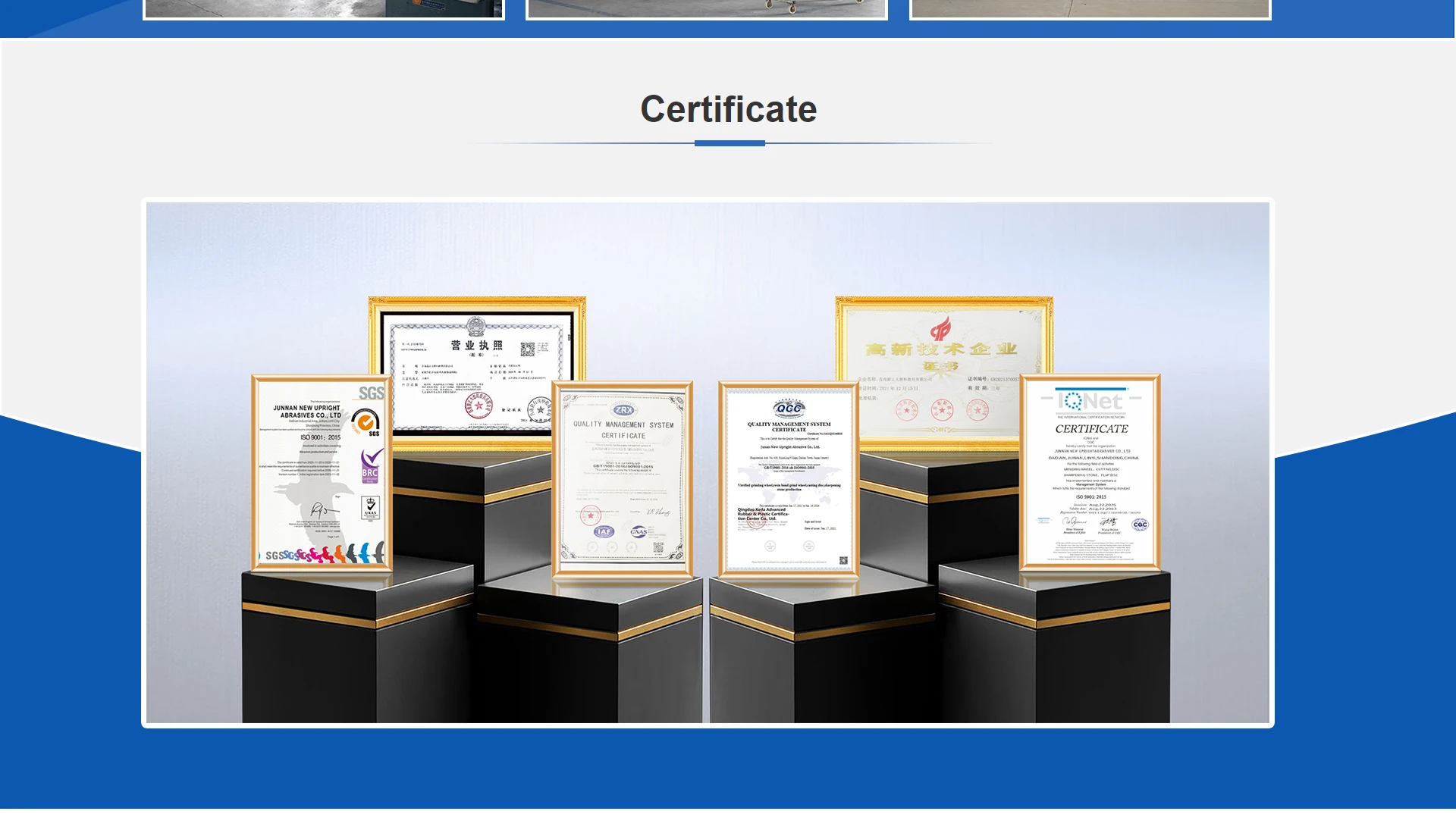Click the colorful SGS birds banner strip
1456x830 pixels.
pyautogui.click(x=325, y=553)
